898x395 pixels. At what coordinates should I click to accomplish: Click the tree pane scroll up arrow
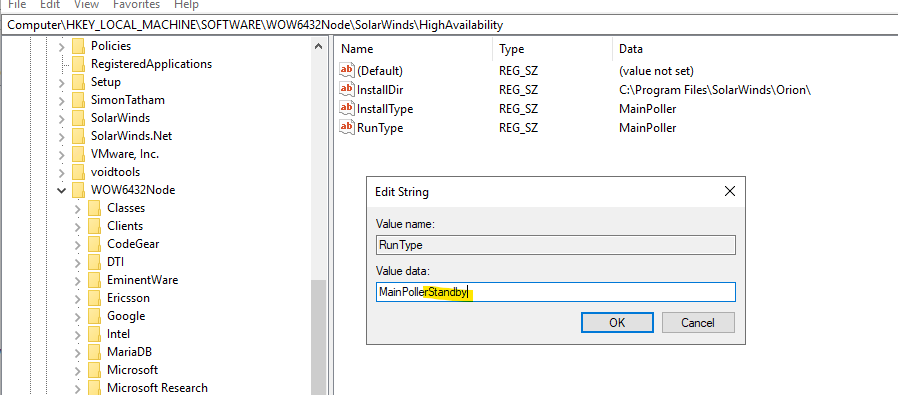(x=319, y=46)
